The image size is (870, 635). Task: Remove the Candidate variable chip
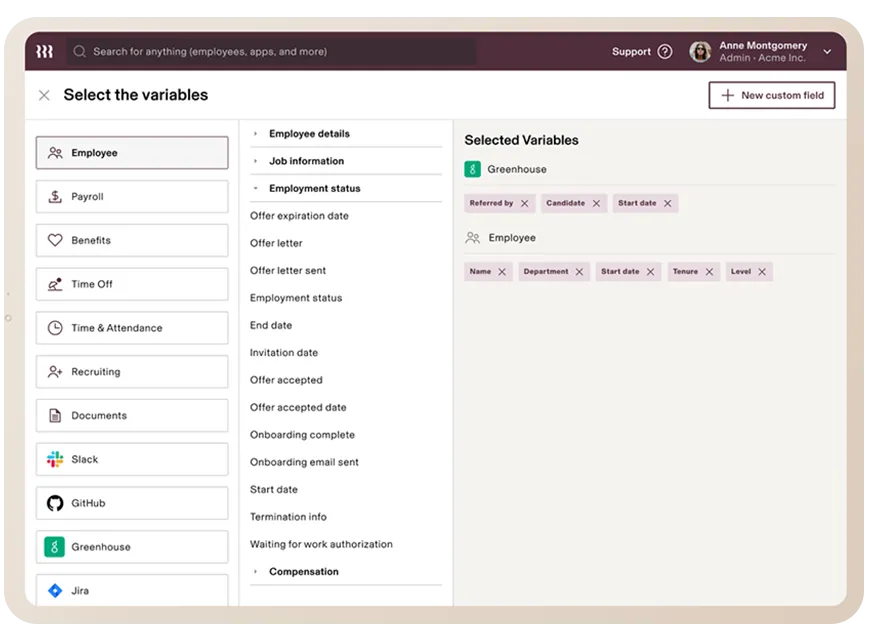point(596,203)
